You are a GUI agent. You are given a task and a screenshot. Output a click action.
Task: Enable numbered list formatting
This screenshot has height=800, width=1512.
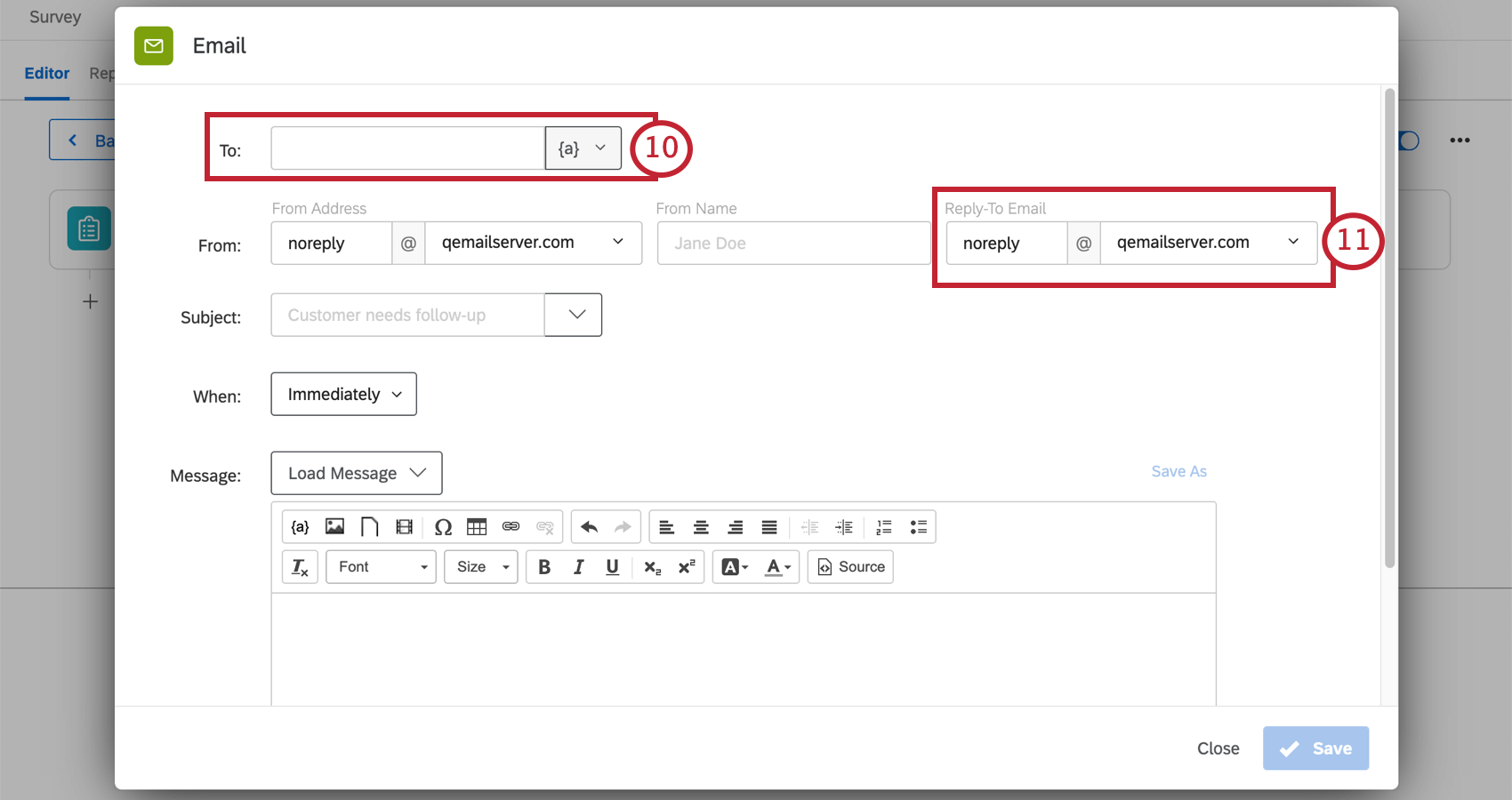[x=883, y=526]
